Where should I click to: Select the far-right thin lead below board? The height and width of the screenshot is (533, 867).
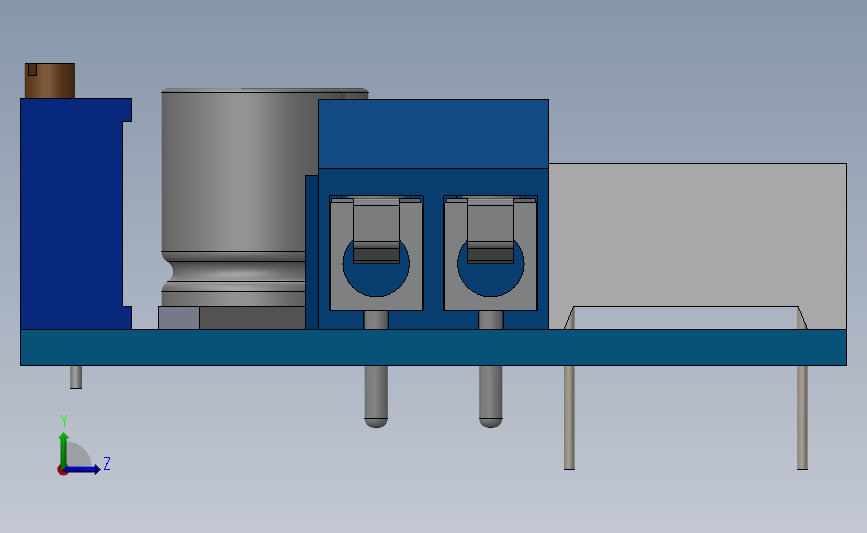pyautogui.click(x=802, y=417)
